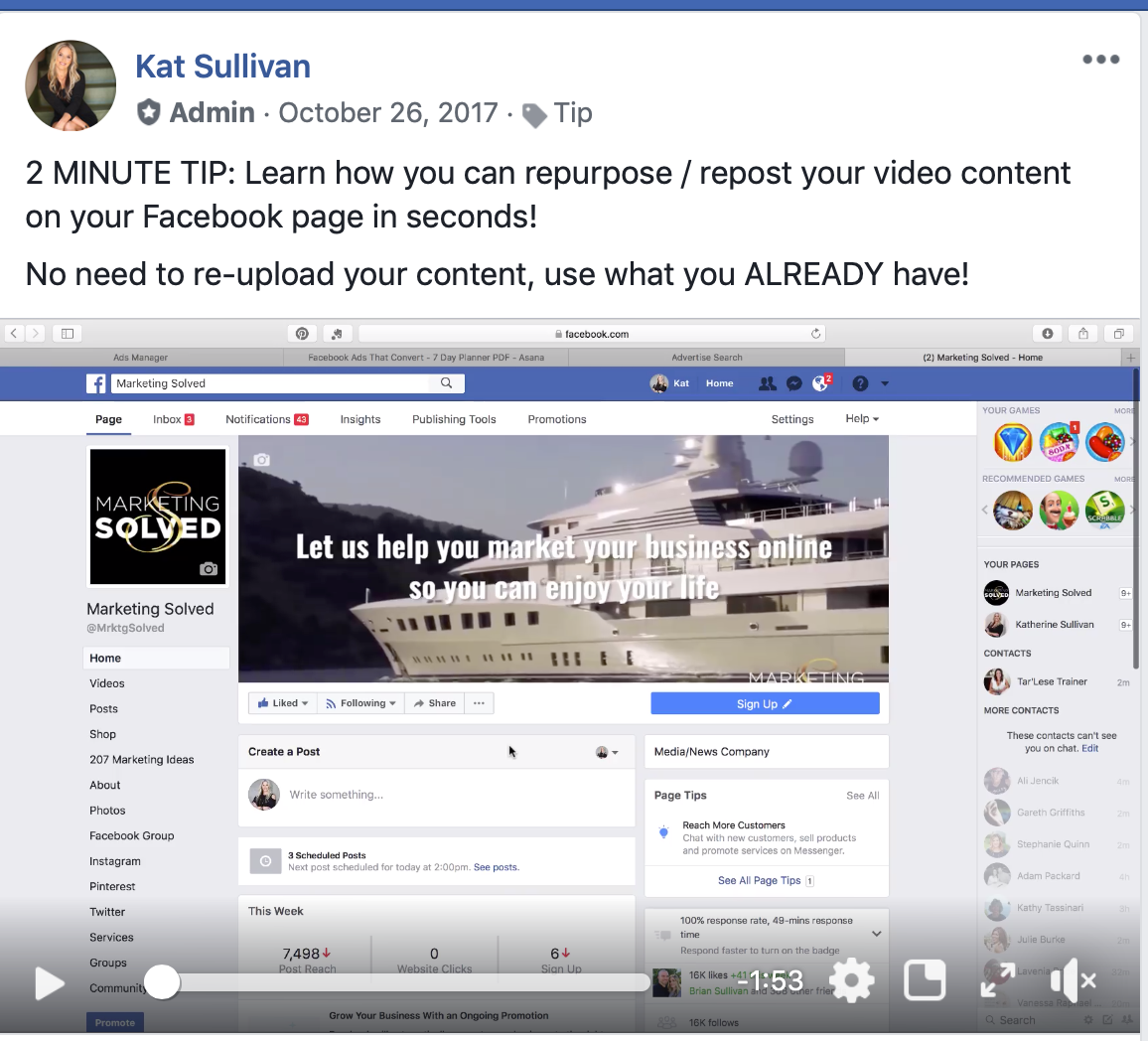
Task: Click the search magnifier icon
Action: [x=447, y=382]
